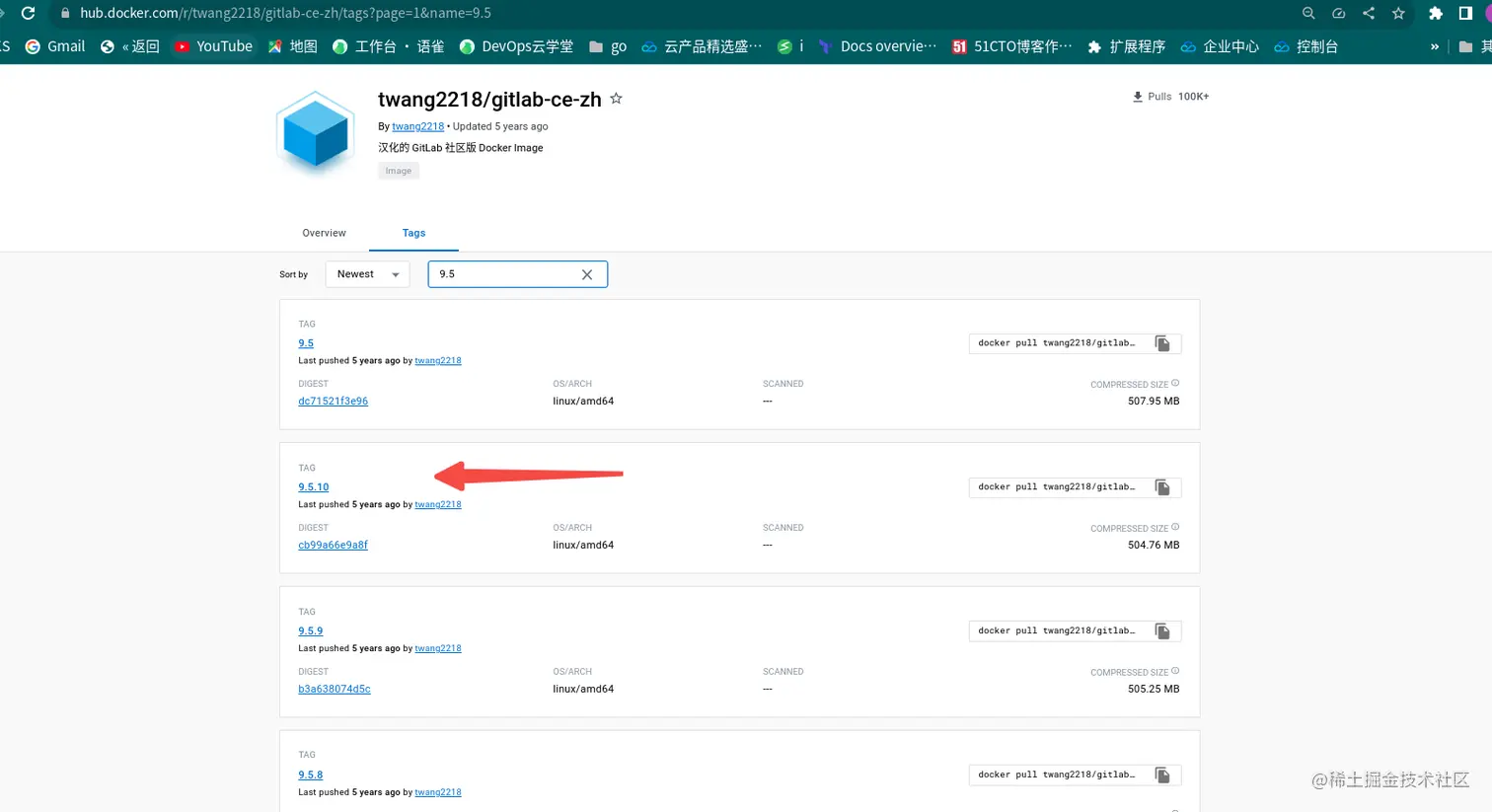Image resolution: width=1492 pixels, height=812 pixels.
Task: Select the 汉化的 GitLab 社区版 Docker Image description
Action: [461, 148]
